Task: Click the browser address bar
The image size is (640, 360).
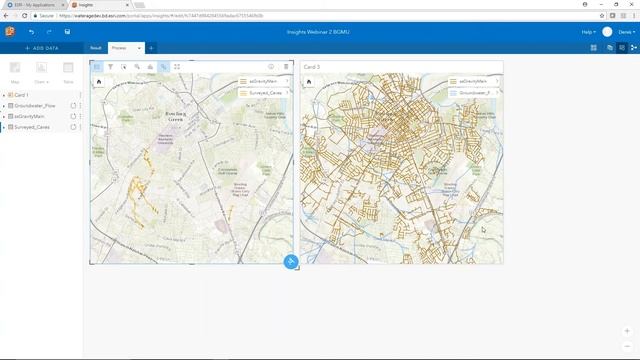Action: 314,16
